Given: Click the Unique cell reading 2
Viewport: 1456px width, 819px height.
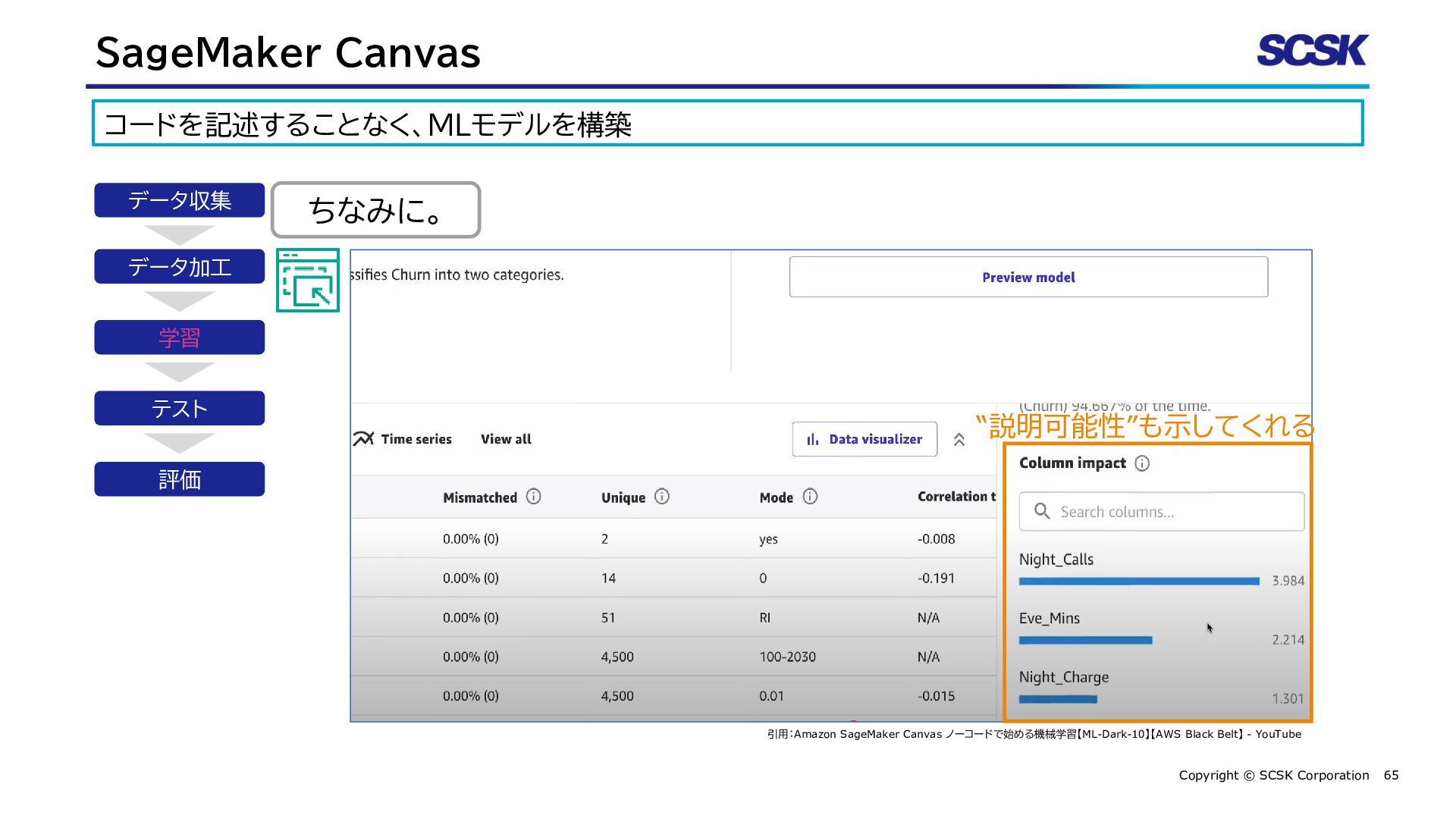Looking at the screenshot, I should pos(604,539).
